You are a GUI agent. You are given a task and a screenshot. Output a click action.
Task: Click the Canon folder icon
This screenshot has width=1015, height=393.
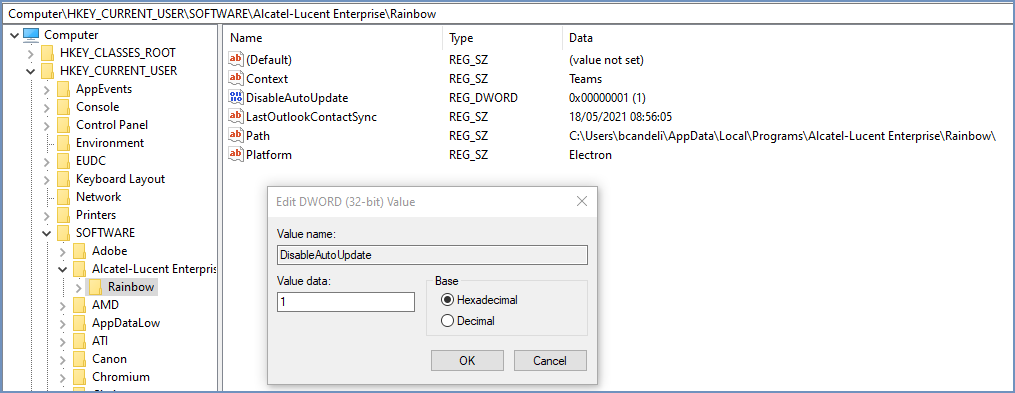click(x=79, y=359)
